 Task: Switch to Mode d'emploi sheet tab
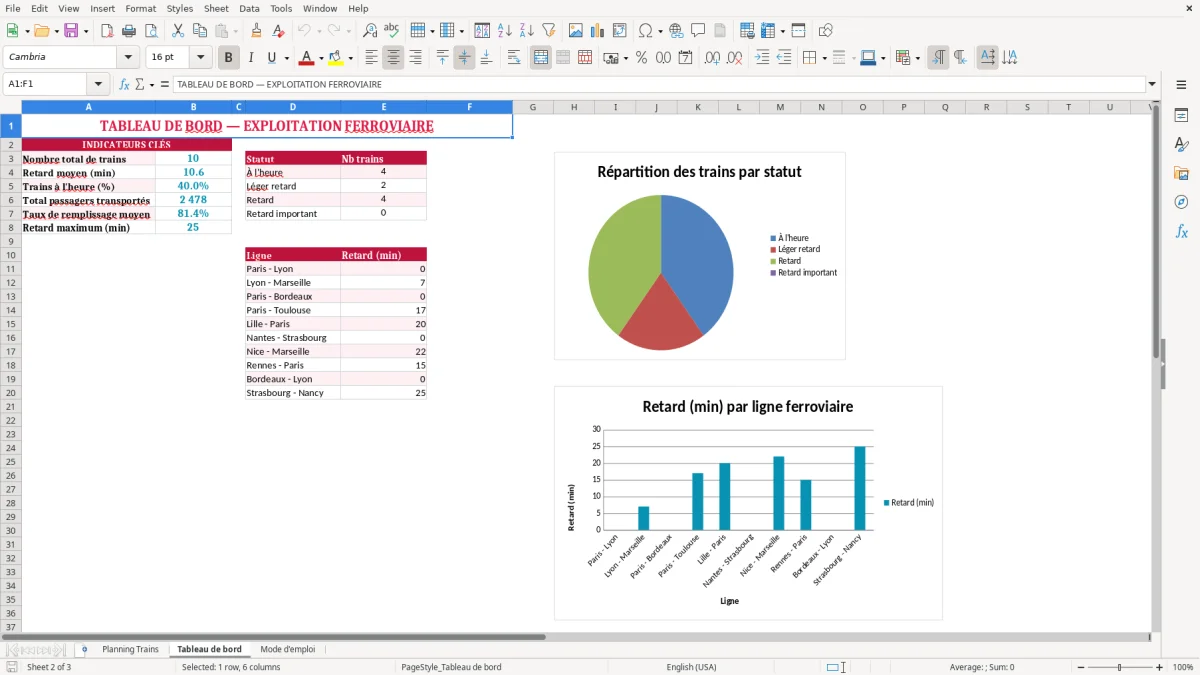[288, 649]
